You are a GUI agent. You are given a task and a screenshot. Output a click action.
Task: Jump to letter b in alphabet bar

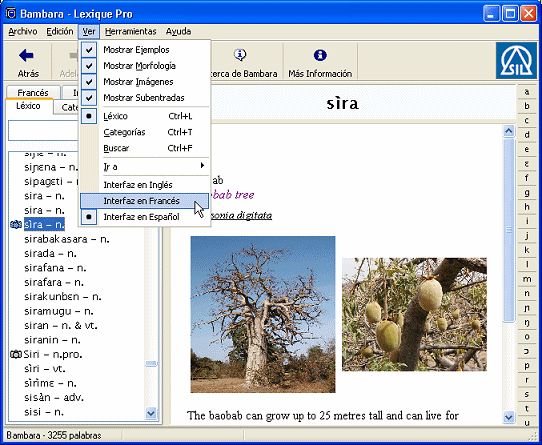(x=527, y=106)
